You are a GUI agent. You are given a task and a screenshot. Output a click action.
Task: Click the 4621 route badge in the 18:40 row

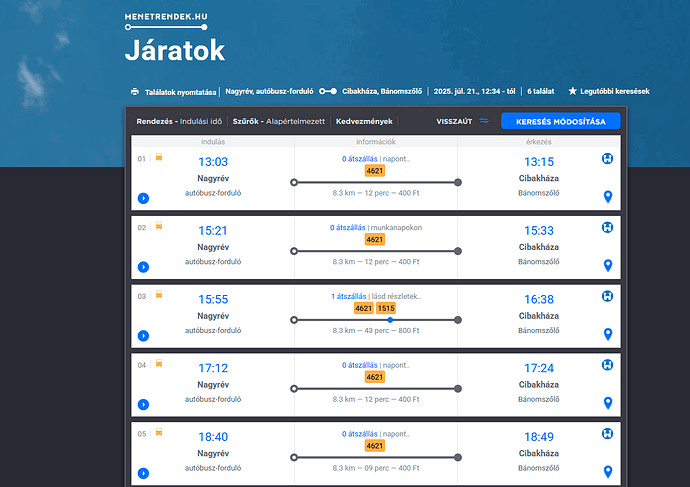coord(375,445)
